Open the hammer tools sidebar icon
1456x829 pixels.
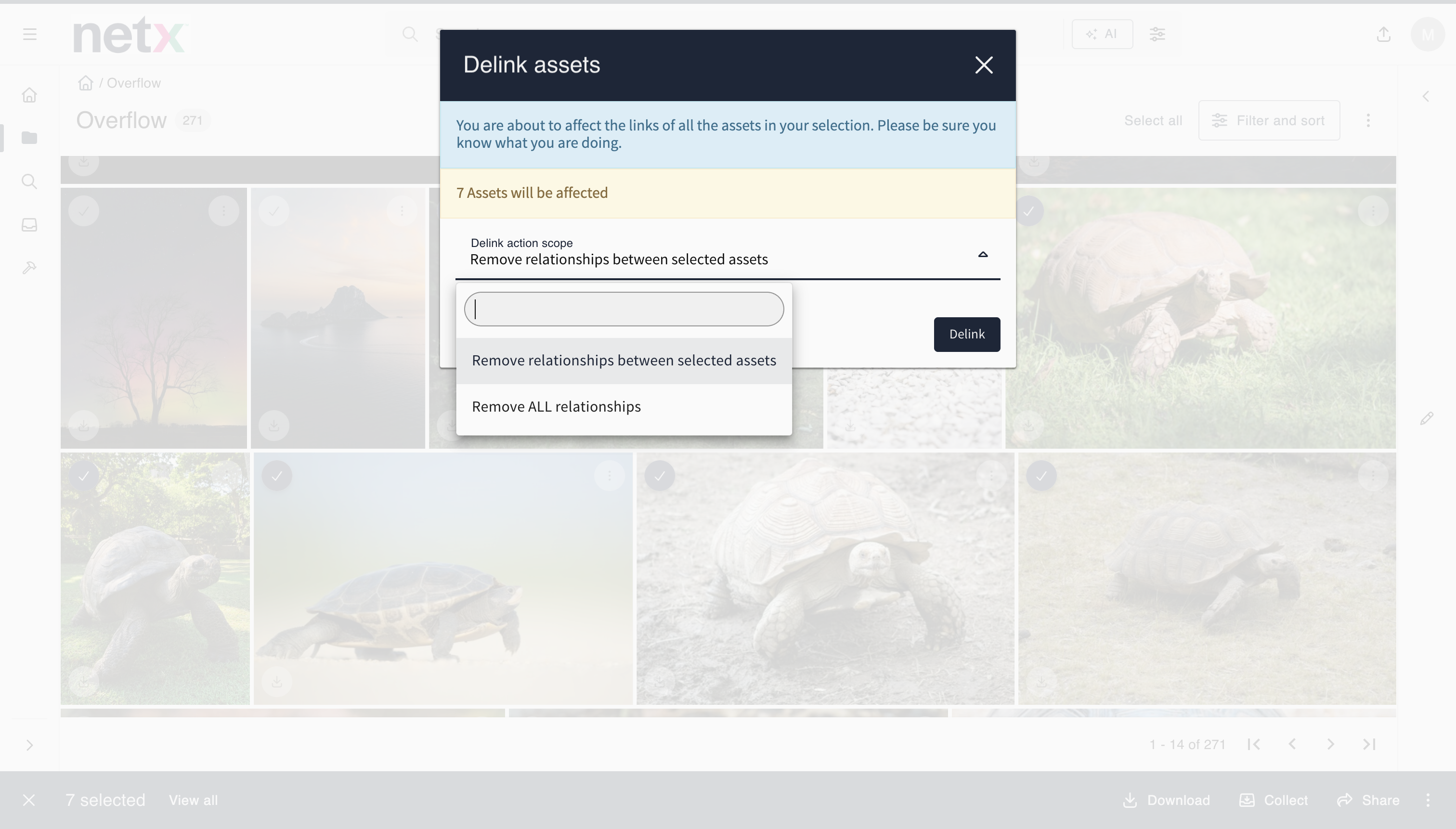29,268
